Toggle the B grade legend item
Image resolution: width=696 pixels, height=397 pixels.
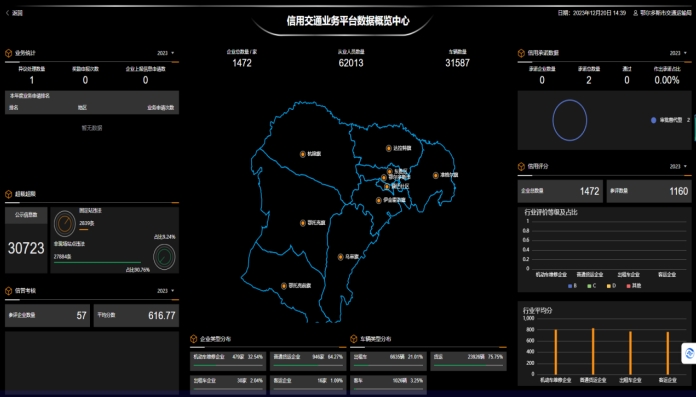[x=572, y=286]
